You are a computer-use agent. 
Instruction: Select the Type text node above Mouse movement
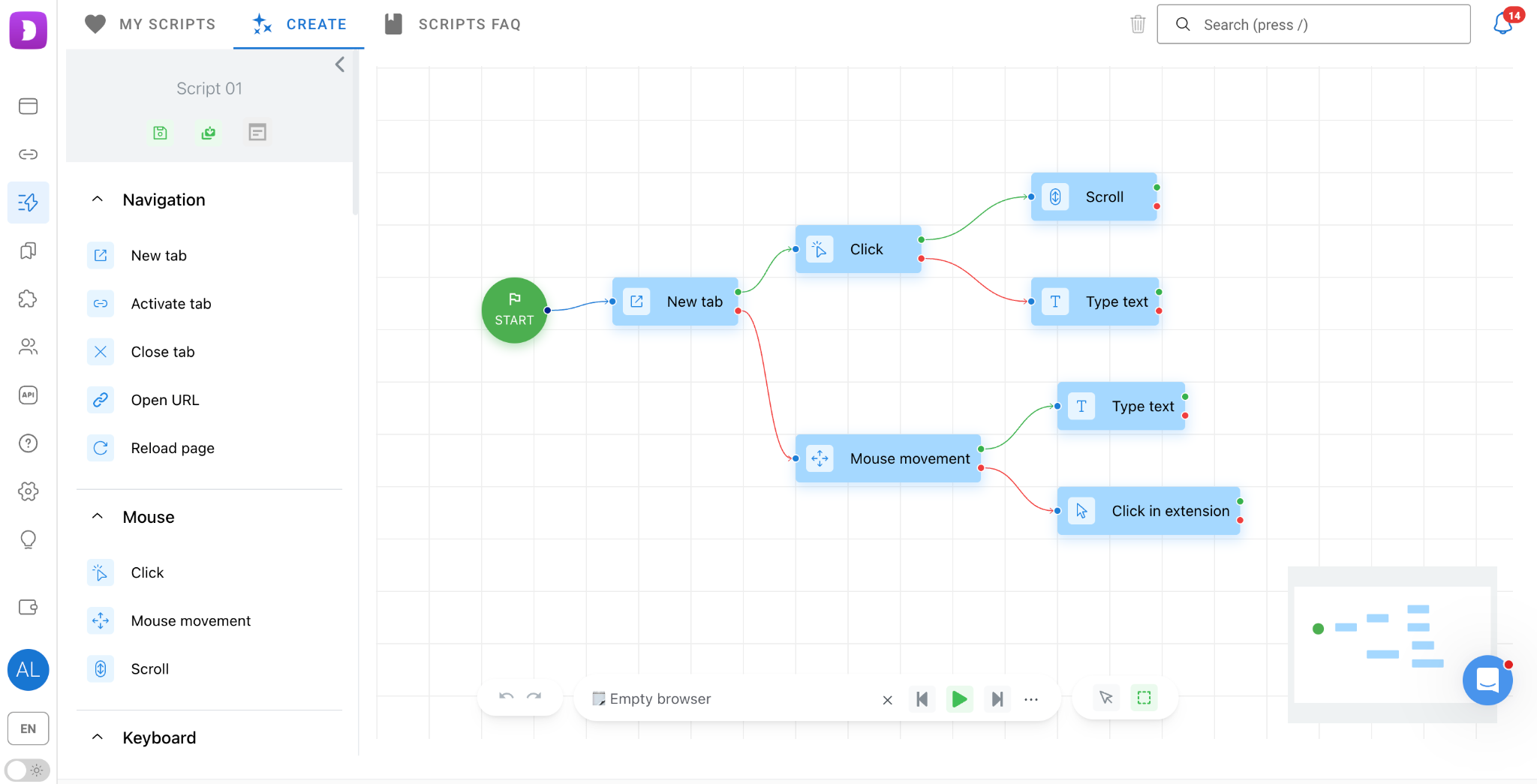pos(1121,406)
